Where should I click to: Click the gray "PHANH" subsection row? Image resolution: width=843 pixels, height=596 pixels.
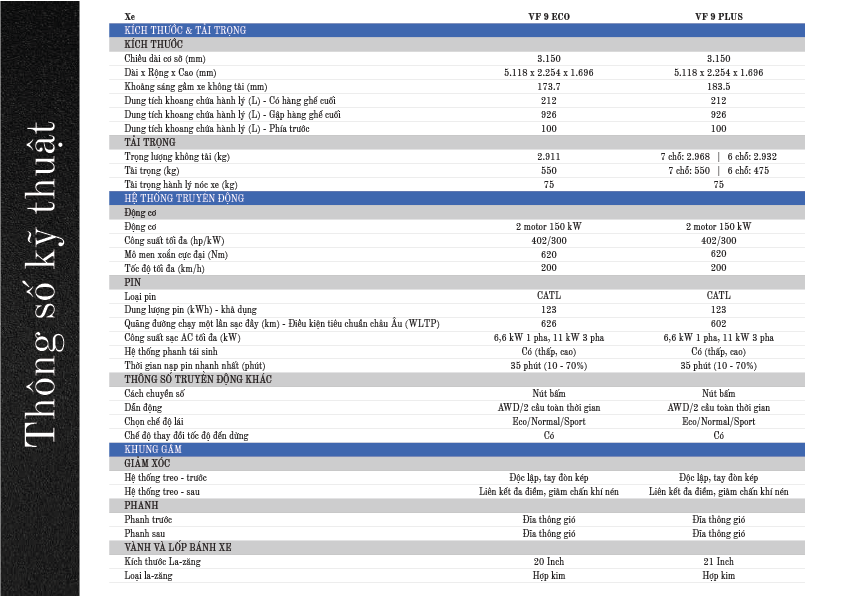(x=141, y=506)
